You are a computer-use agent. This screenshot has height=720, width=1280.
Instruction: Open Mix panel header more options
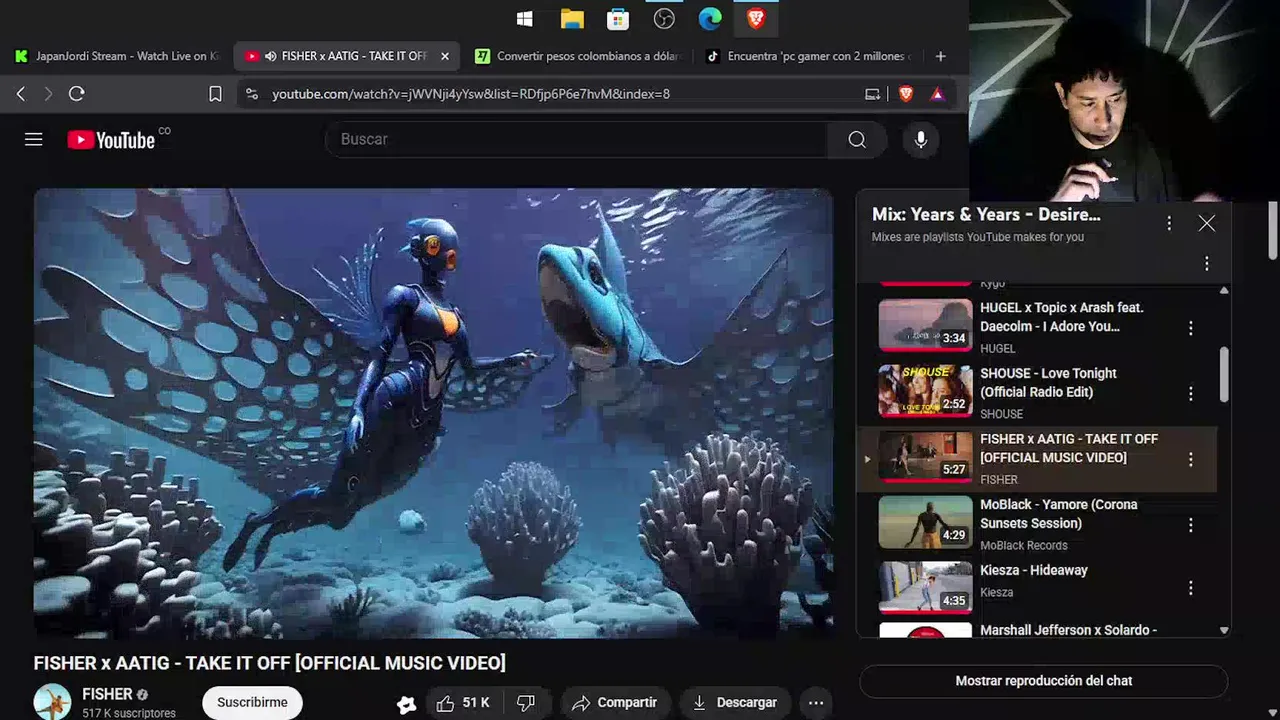pos(1169,223)
